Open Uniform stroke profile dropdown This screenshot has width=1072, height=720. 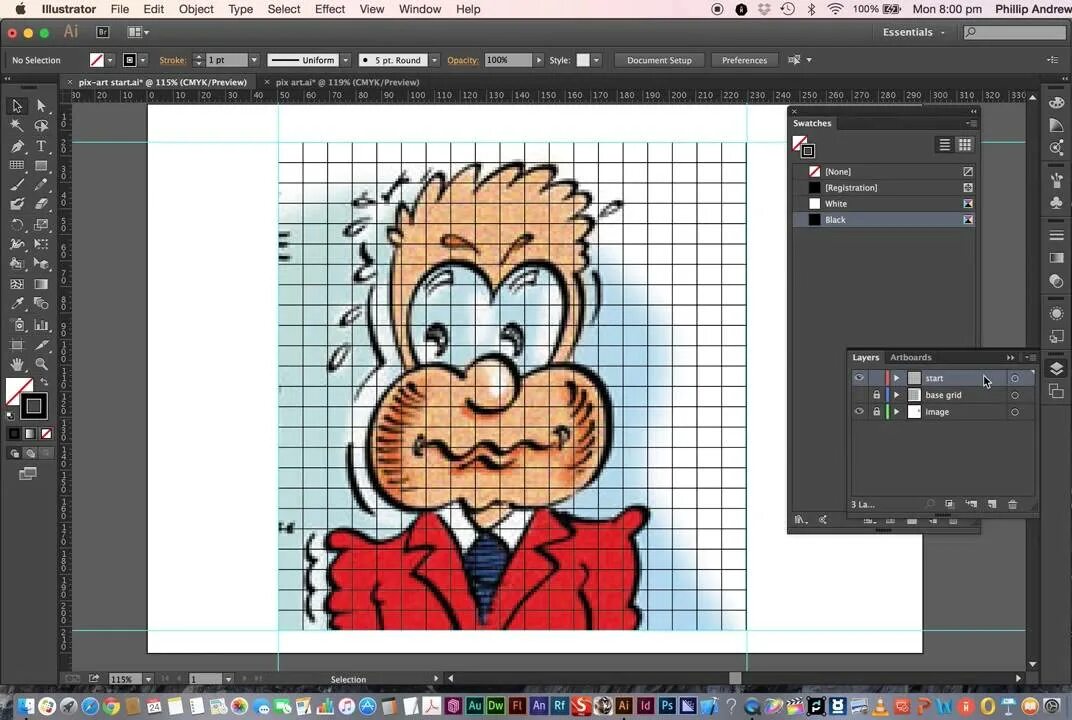(x=345, y=60)
